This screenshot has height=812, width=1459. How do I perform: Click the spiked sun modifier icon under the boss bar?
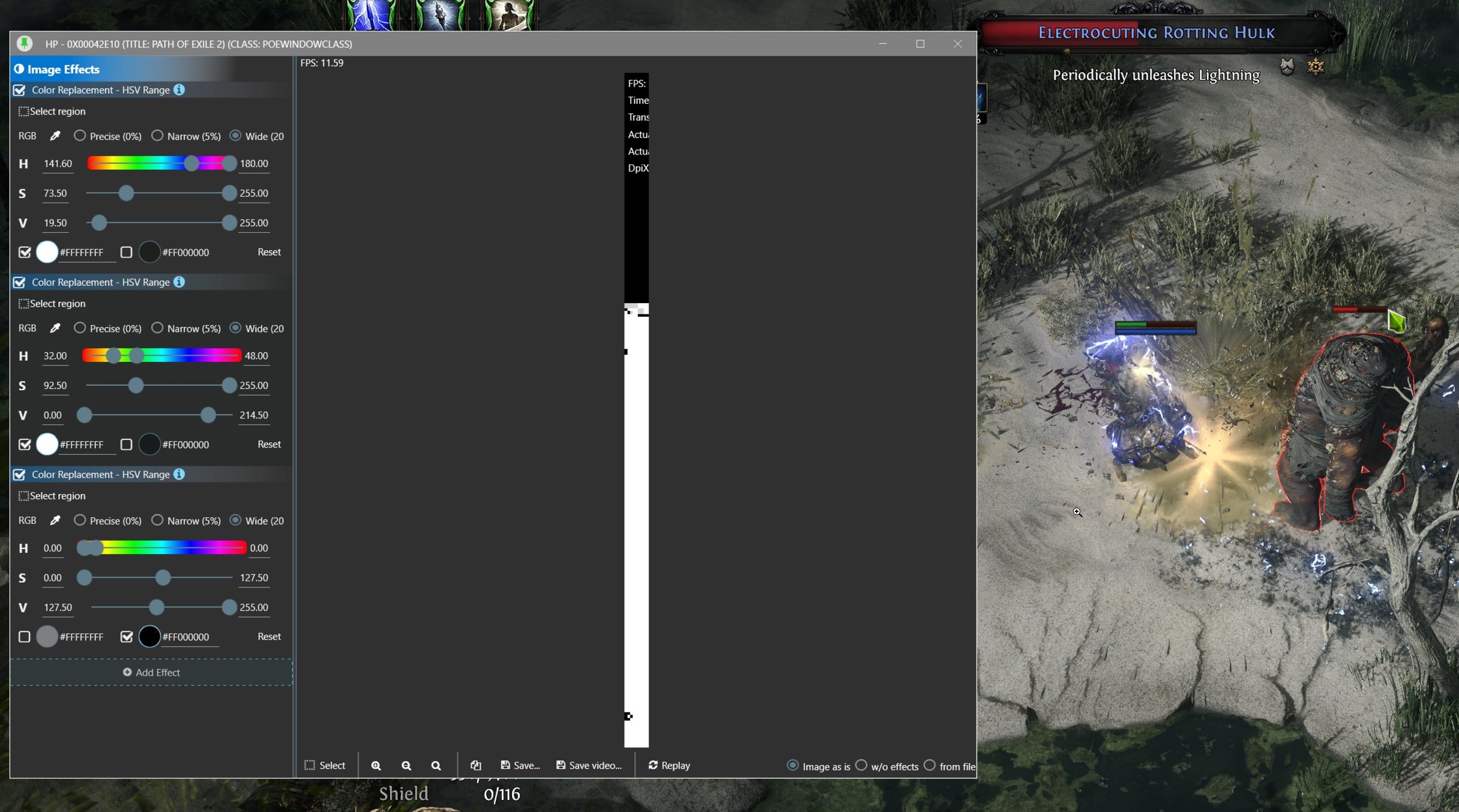(1316, 66)
